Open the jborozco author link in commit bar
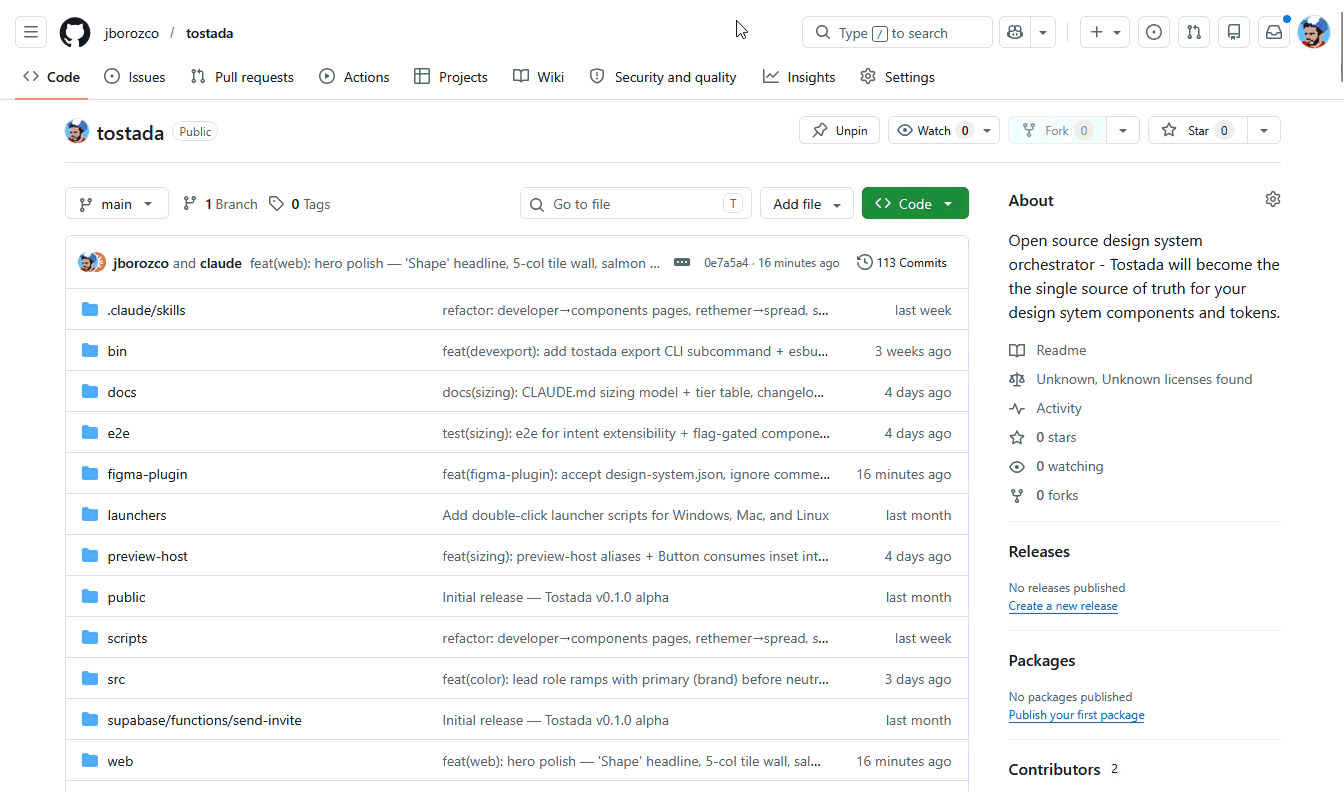Image resolution: width=1344 pixels, height=792 pixels. click(x=141, y=263)
